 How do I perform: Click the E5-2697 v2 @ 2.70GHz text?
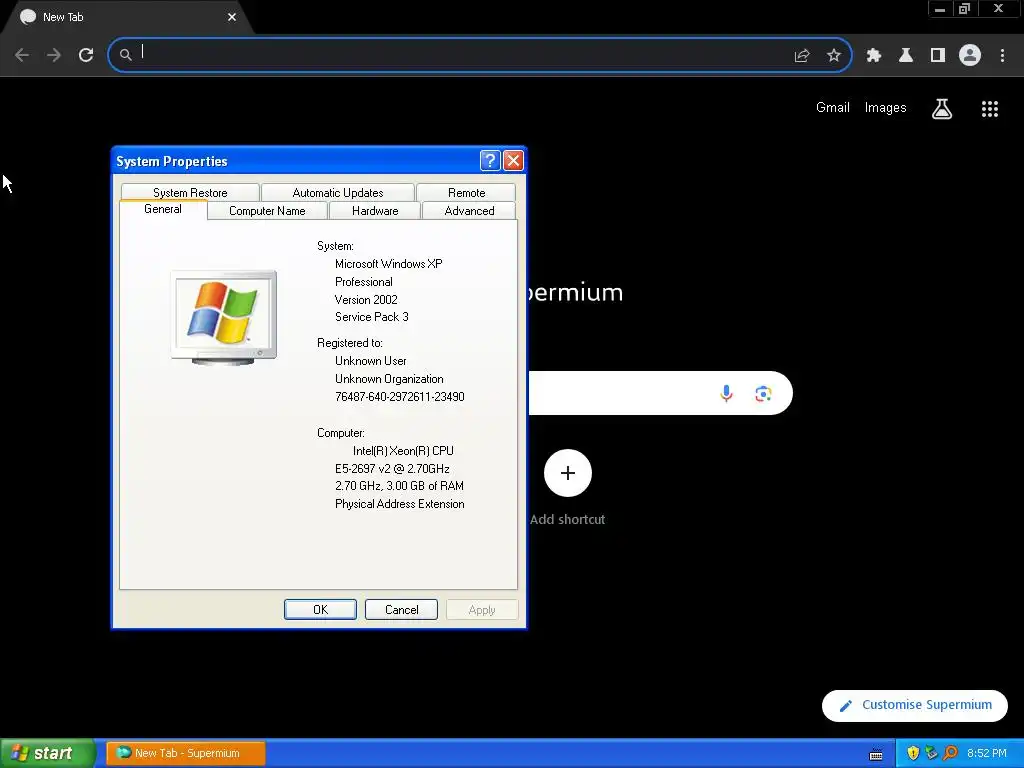[392, 468]
